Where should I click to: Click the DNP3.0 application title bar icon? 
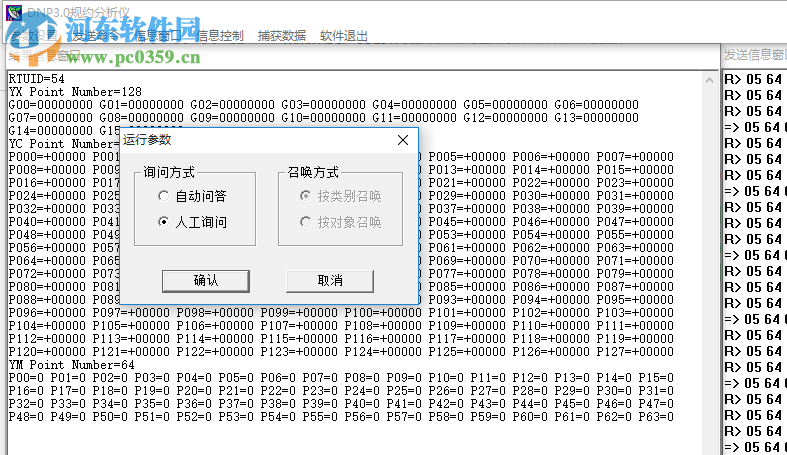pos(14,12)
